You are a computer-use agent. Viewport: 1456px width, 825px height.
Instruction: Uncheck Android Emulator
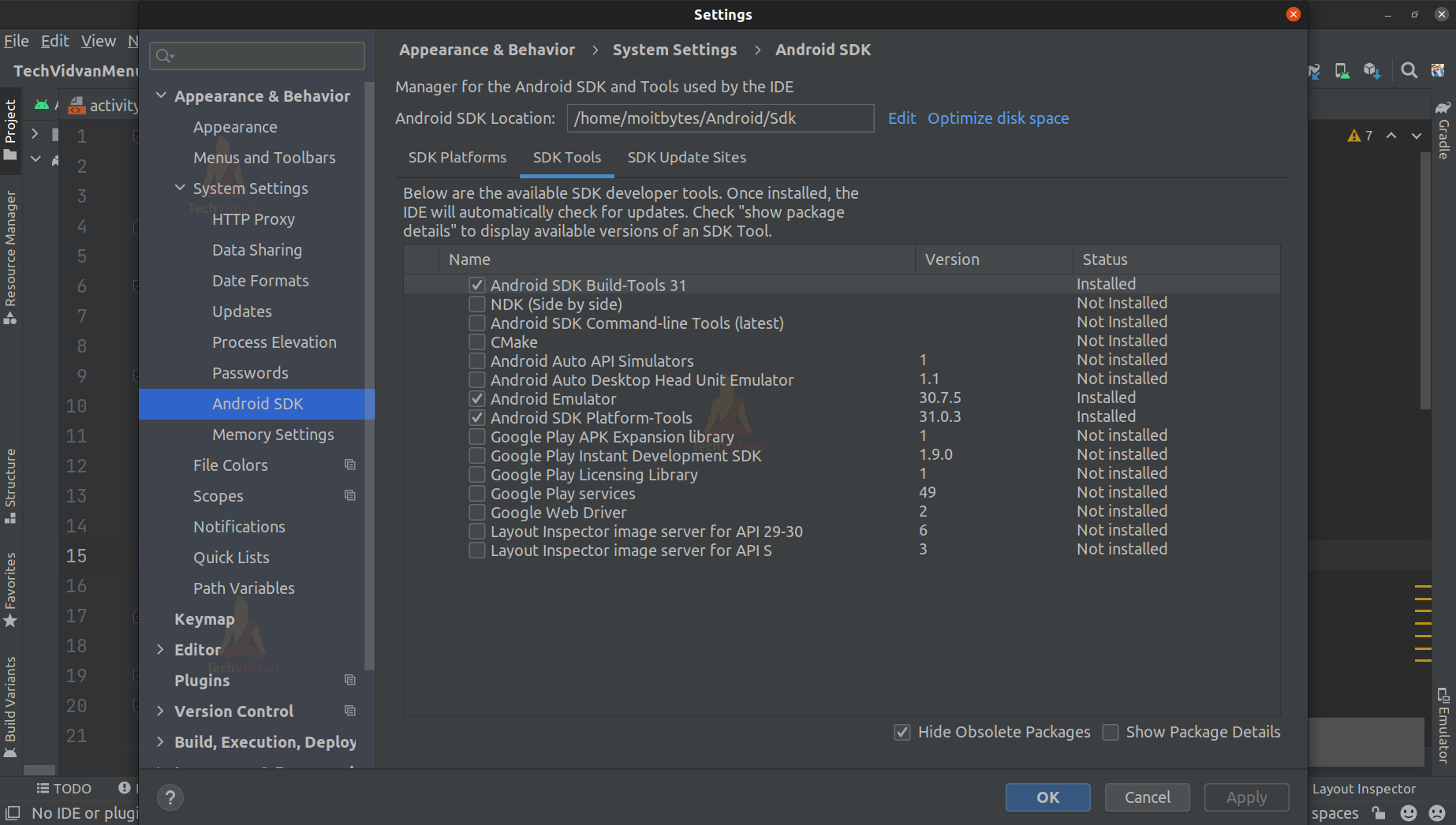click(x=477, y=398)
